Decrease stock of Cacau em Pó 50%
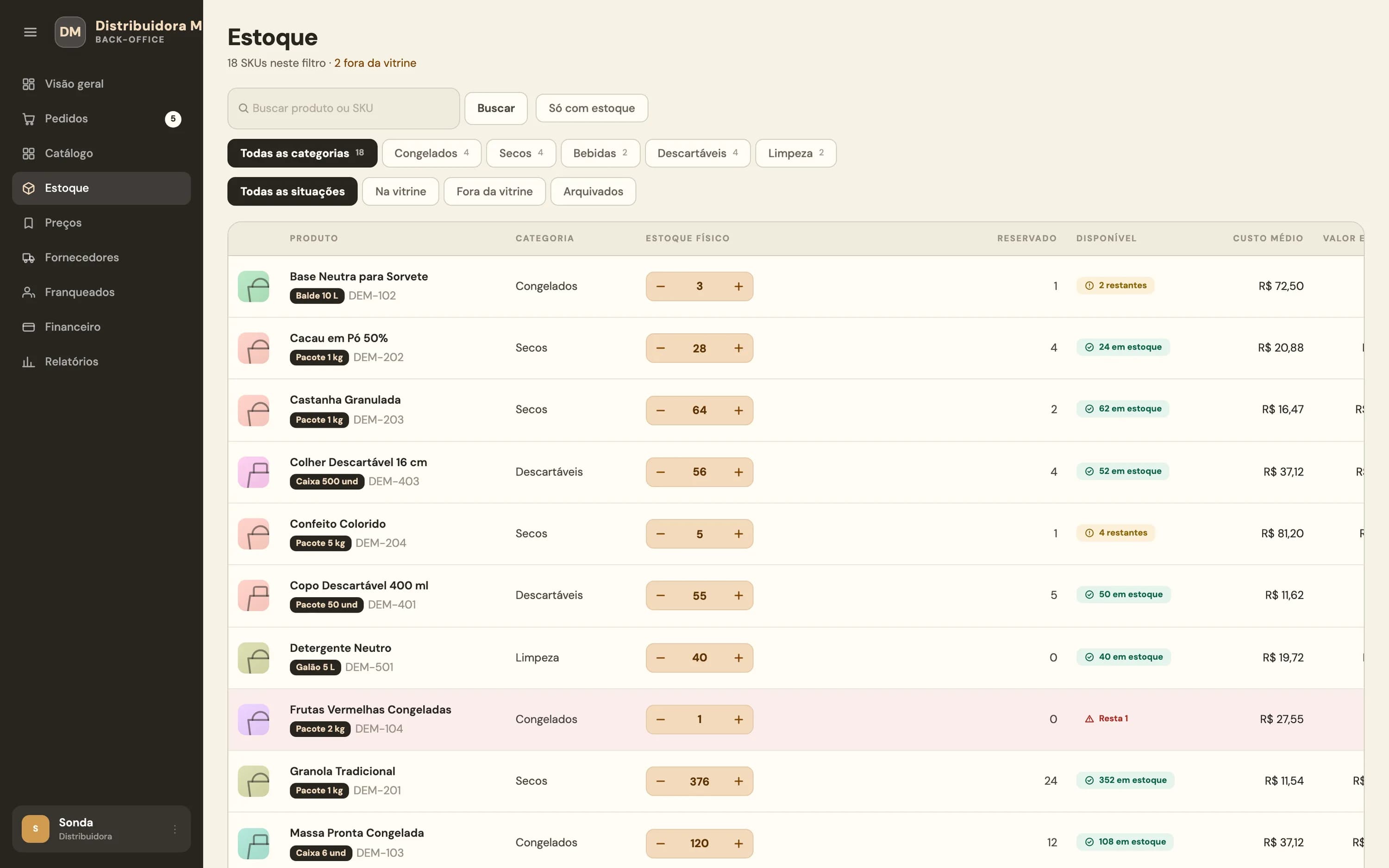 pos(661,349)
